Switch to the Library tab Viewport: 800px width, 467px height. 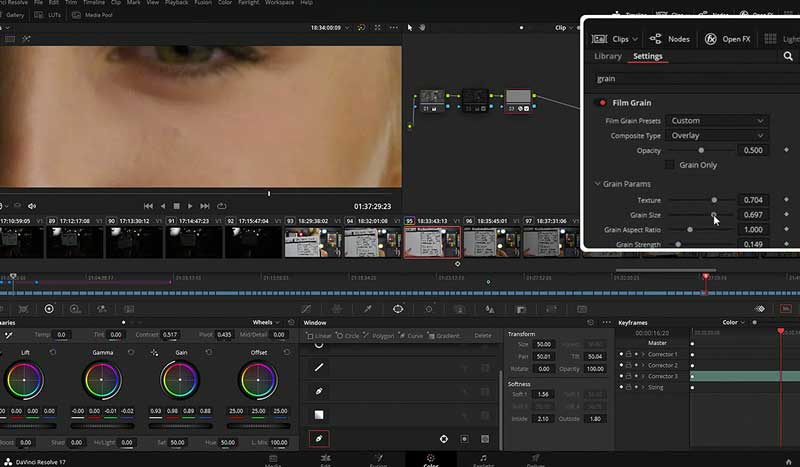(x=608, y=56)
